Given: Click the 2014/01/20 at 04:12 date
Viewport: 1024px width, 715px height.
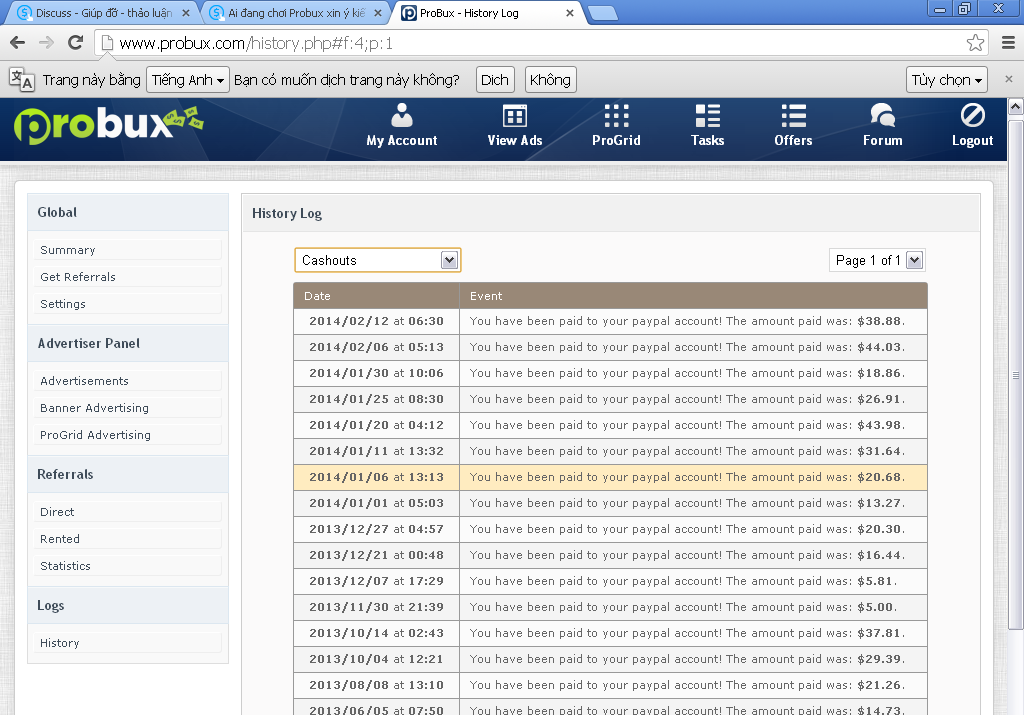Looking at the screenshot, I should point(376,425).
